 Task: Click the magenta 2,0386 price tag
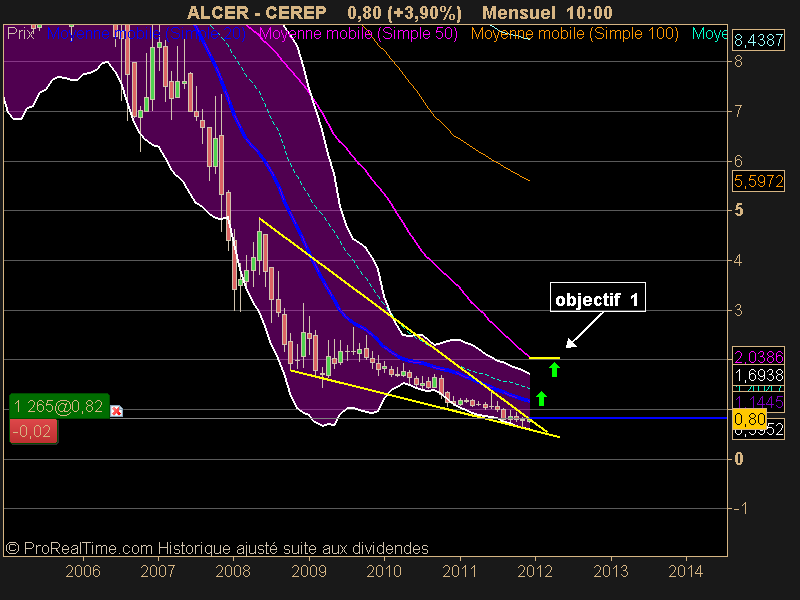(x=758, y=356)
